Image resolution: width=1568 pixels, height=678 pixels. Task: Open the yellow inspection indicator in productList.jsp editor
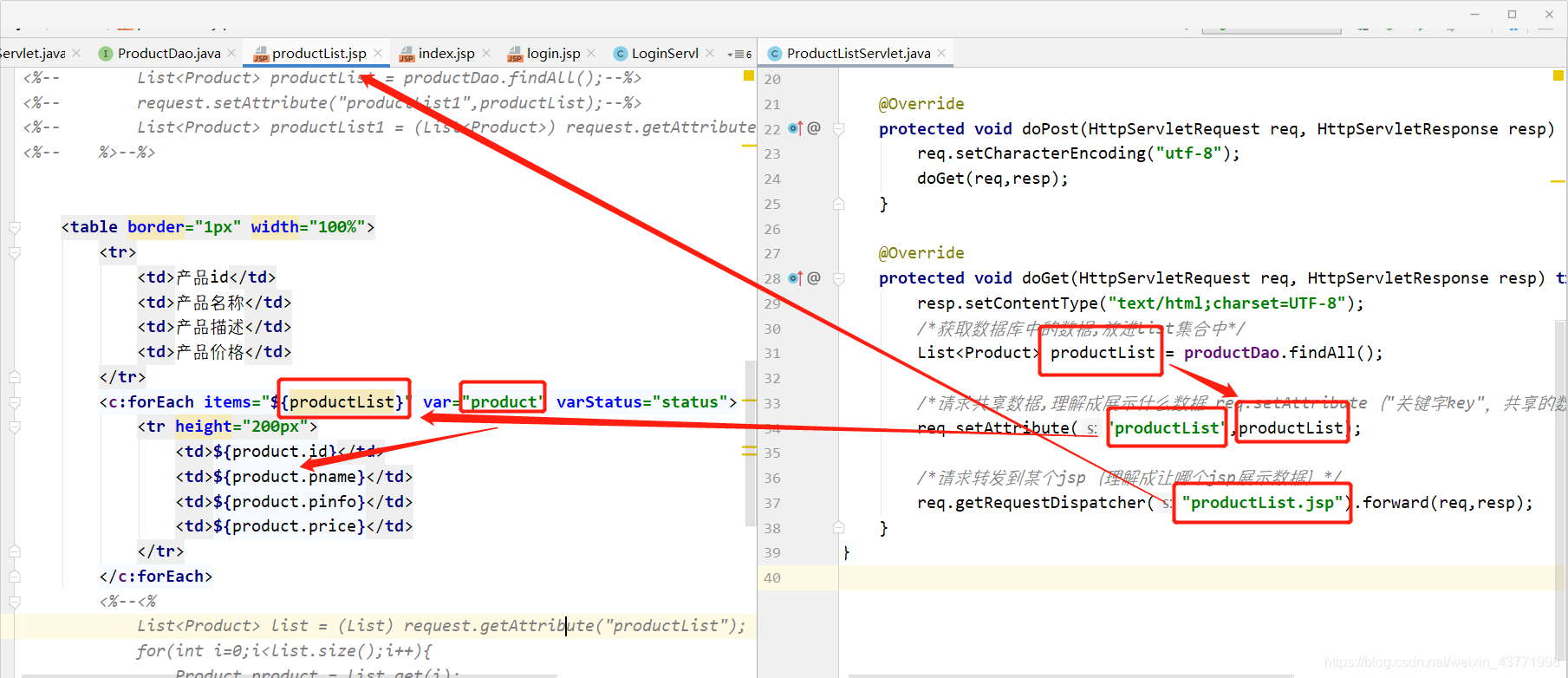point(749,76)
